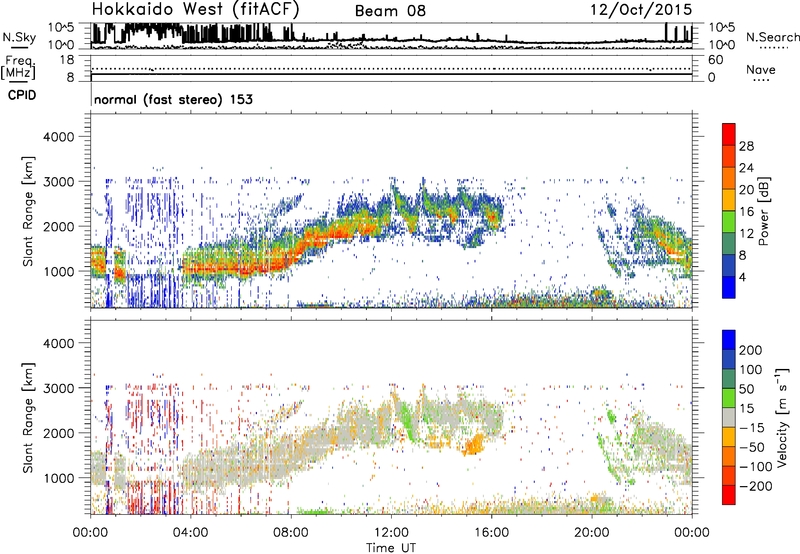
Task: Click the '20:00' time axis tick label
Action: [x=592, y=533]
